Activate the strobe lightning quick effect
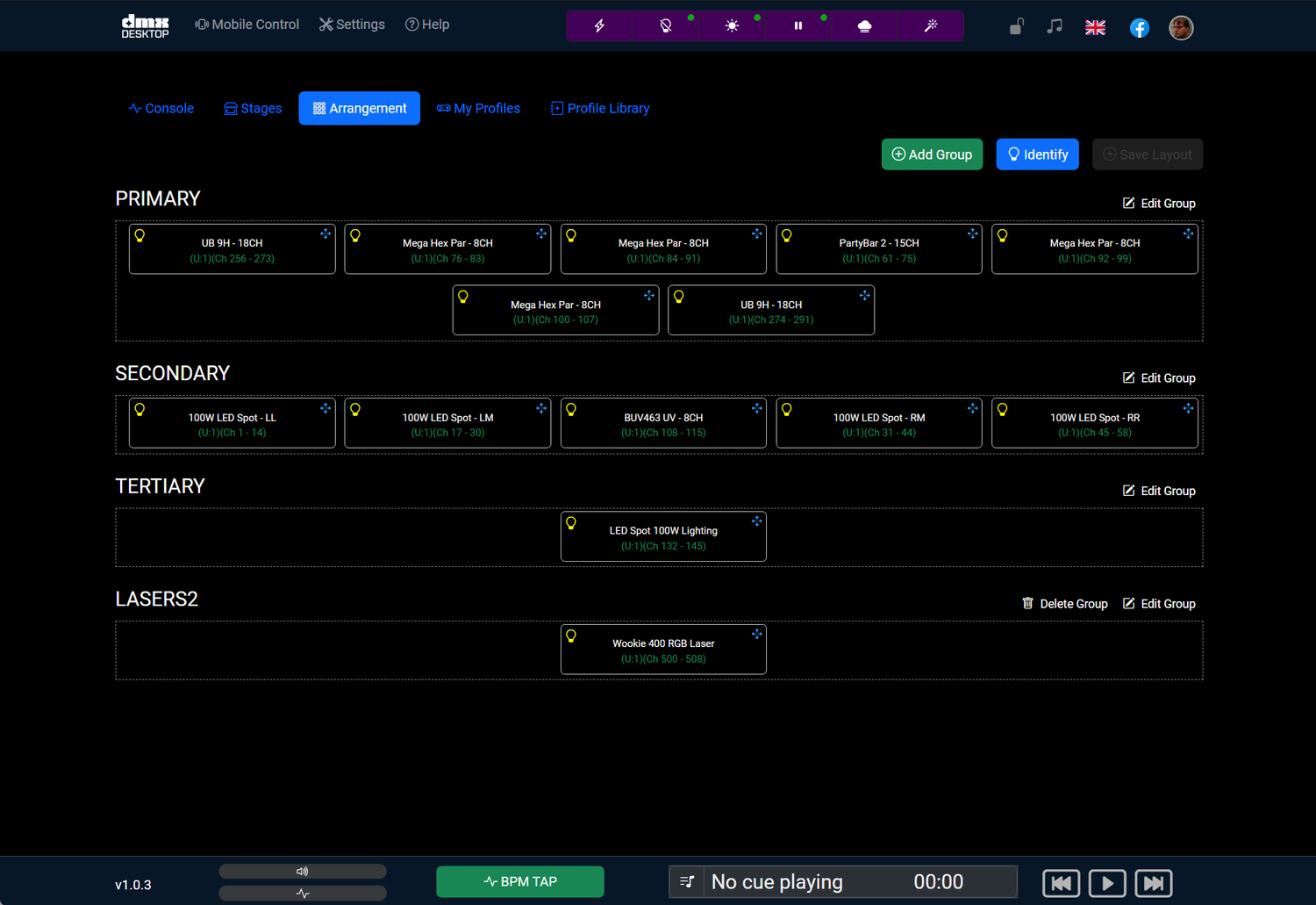 (599, 25)
